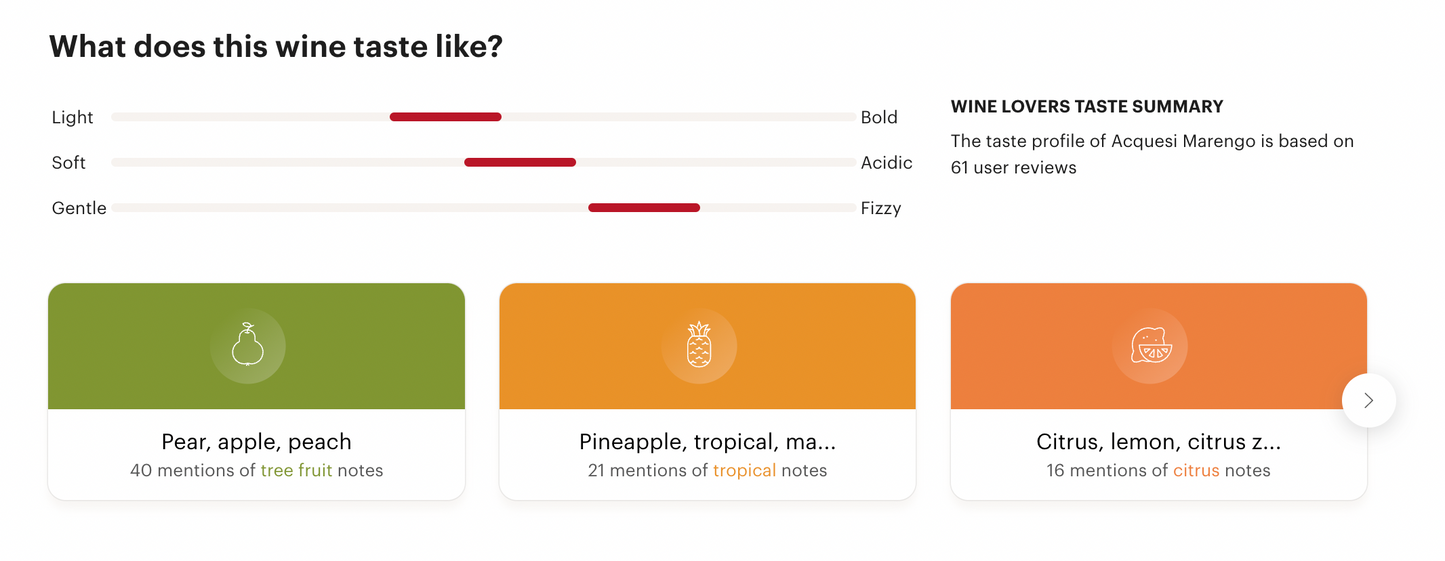1445x561 pixels.
Task: Click the lemon citrus icon
Action: pyautogui.click(x=1150, y=346)
